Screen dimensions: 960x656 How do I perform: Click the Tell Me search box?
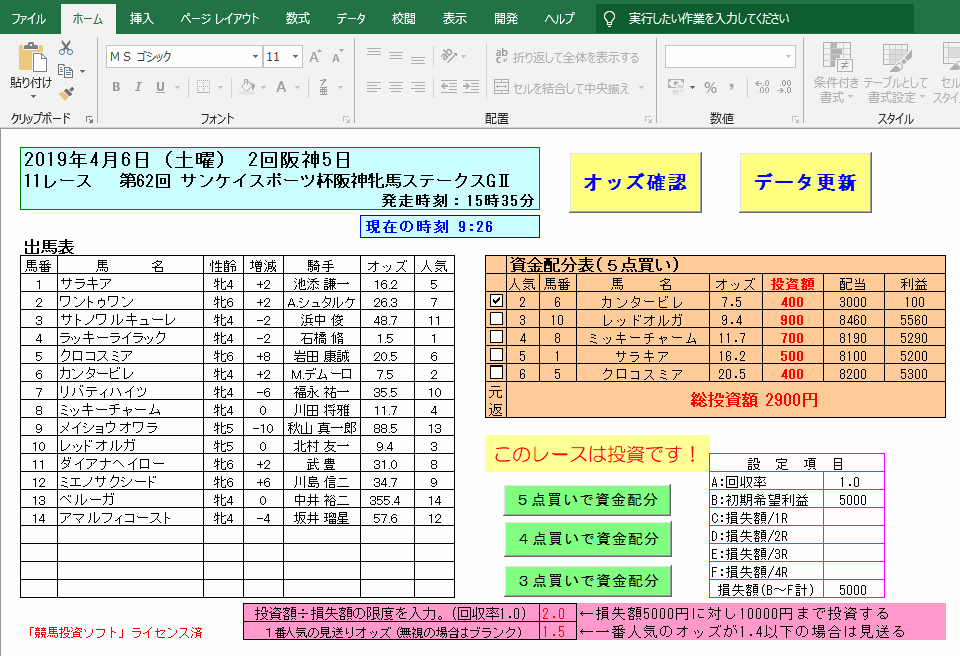tap(754, 19)
